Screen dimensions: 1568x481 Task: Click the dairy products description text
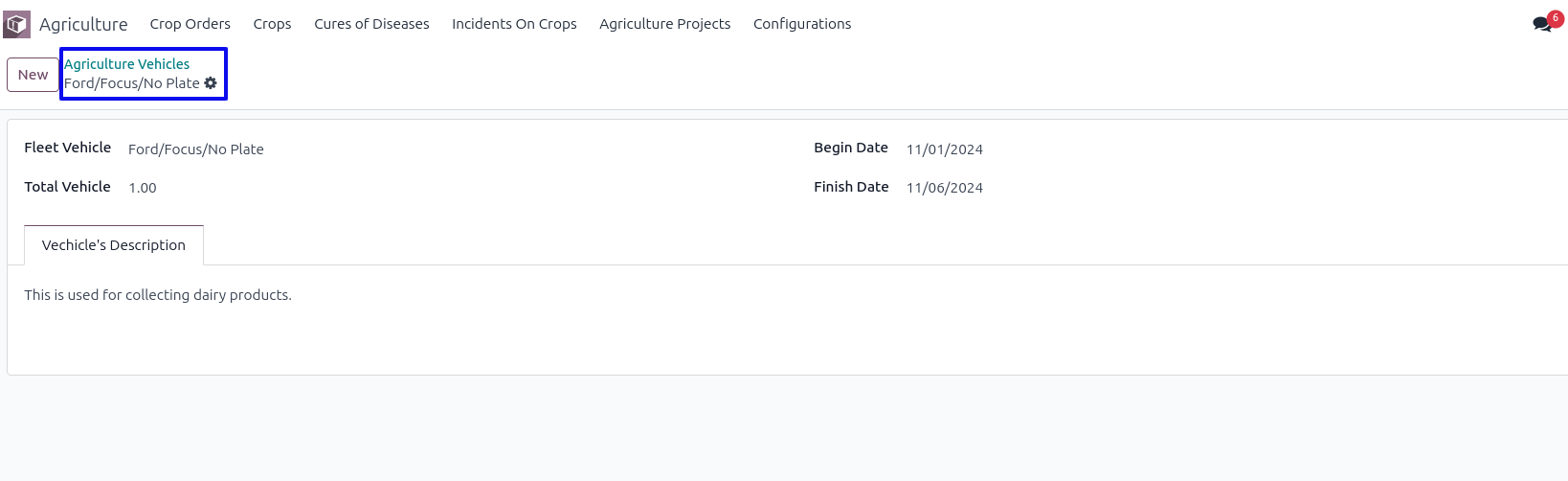[158, 295]
